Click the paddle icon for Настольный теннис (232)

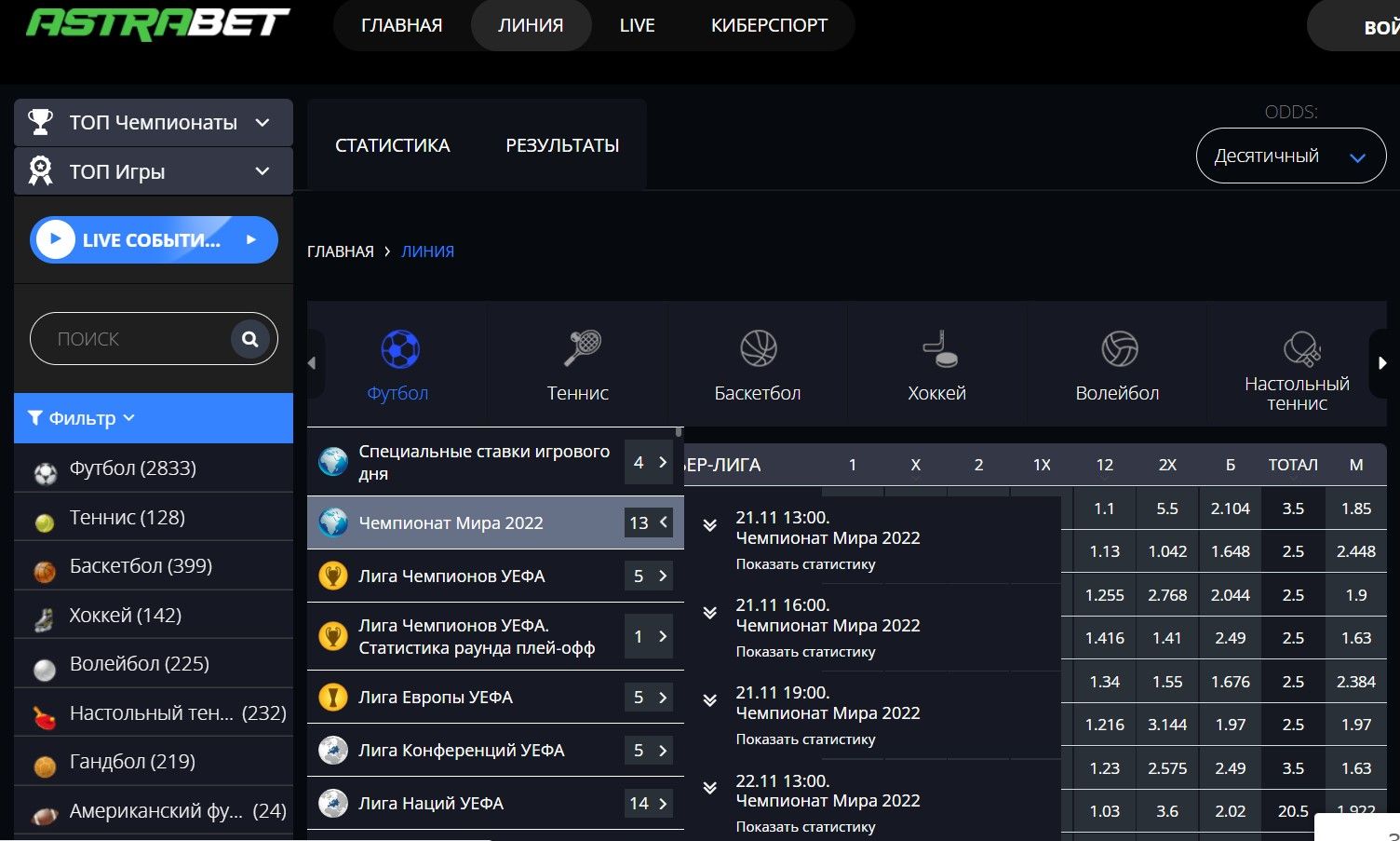pyautogui.click(x=45, y=717)
